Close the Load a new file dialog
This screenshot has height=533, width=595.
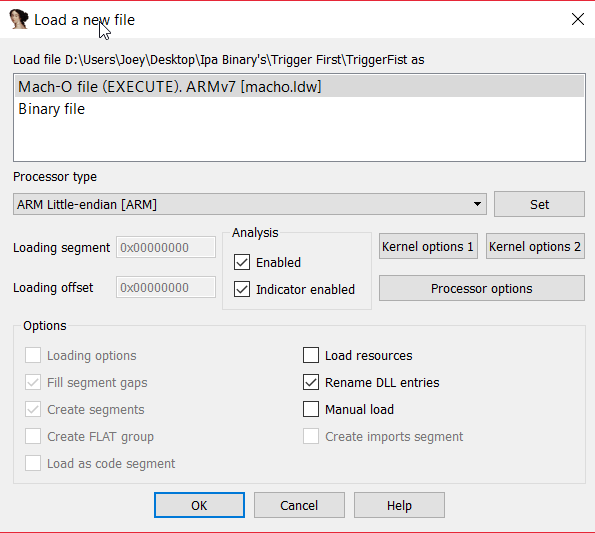[578, 19]
